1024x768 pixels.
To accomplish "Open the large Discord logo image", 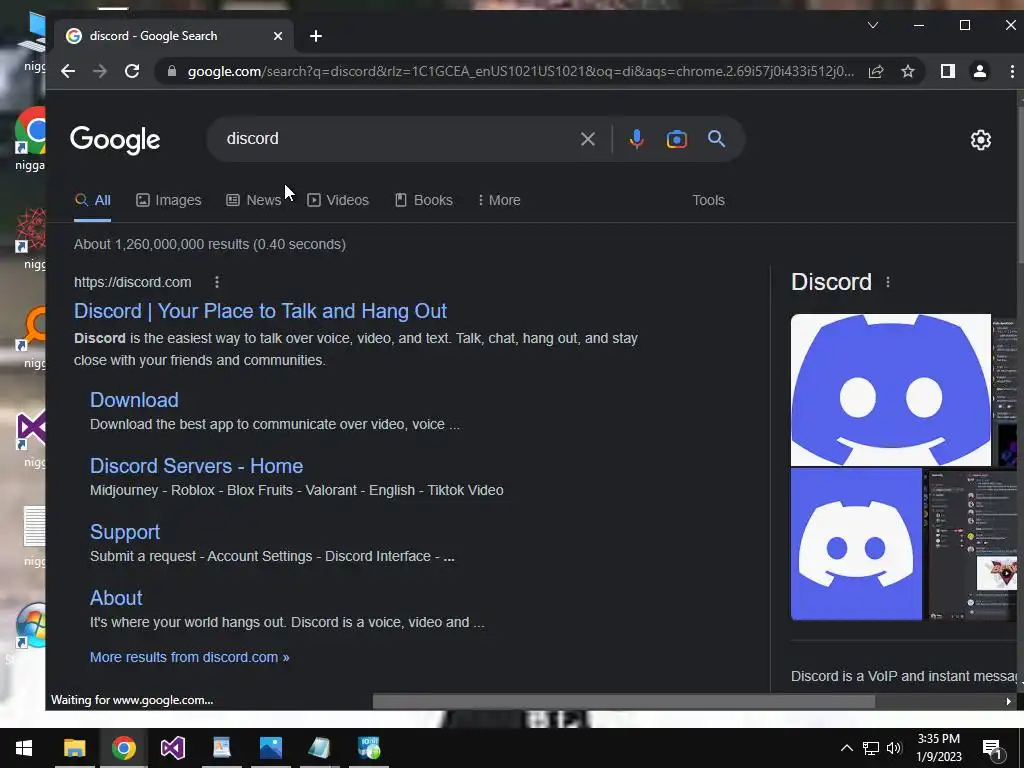I will [891, 390].
